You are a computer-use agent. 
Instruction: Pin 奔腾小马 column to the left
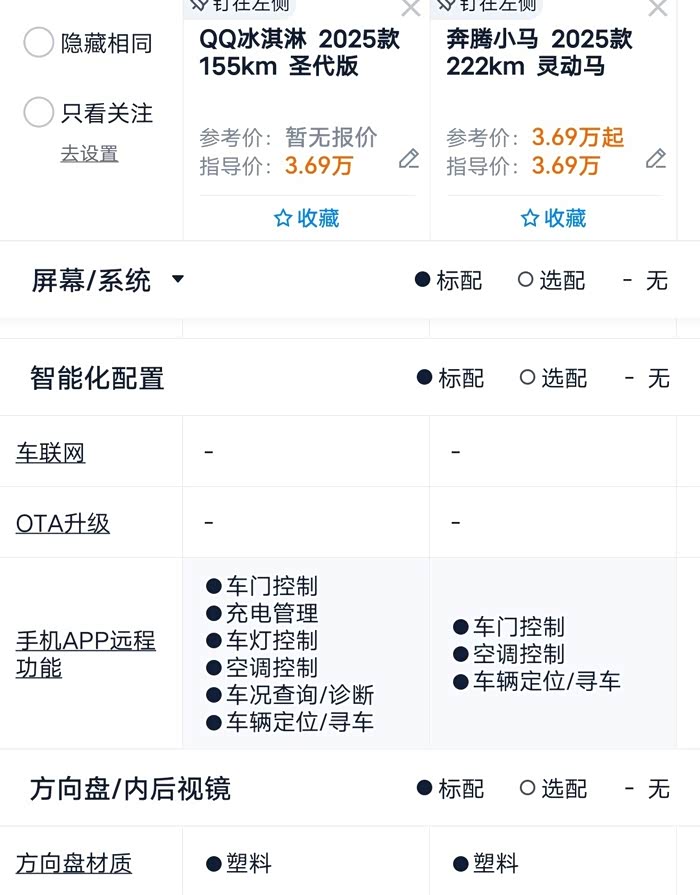[x=445, y=4]
